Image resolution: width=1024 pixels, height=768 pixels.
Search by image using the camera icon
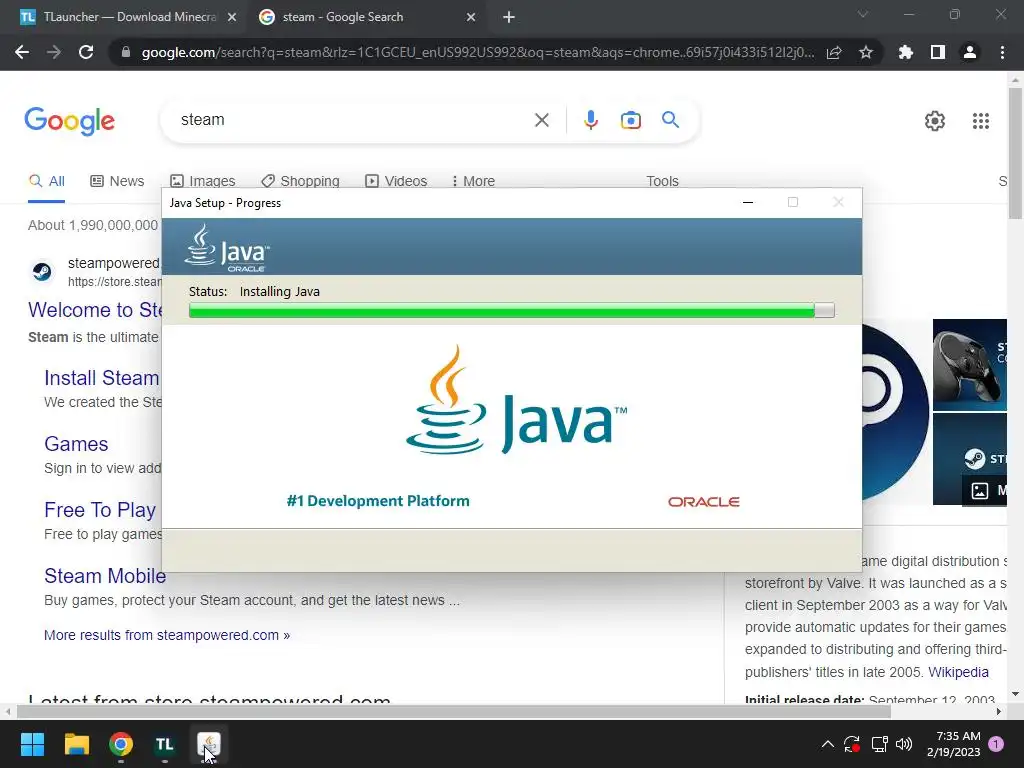click(x=630, y=120)
